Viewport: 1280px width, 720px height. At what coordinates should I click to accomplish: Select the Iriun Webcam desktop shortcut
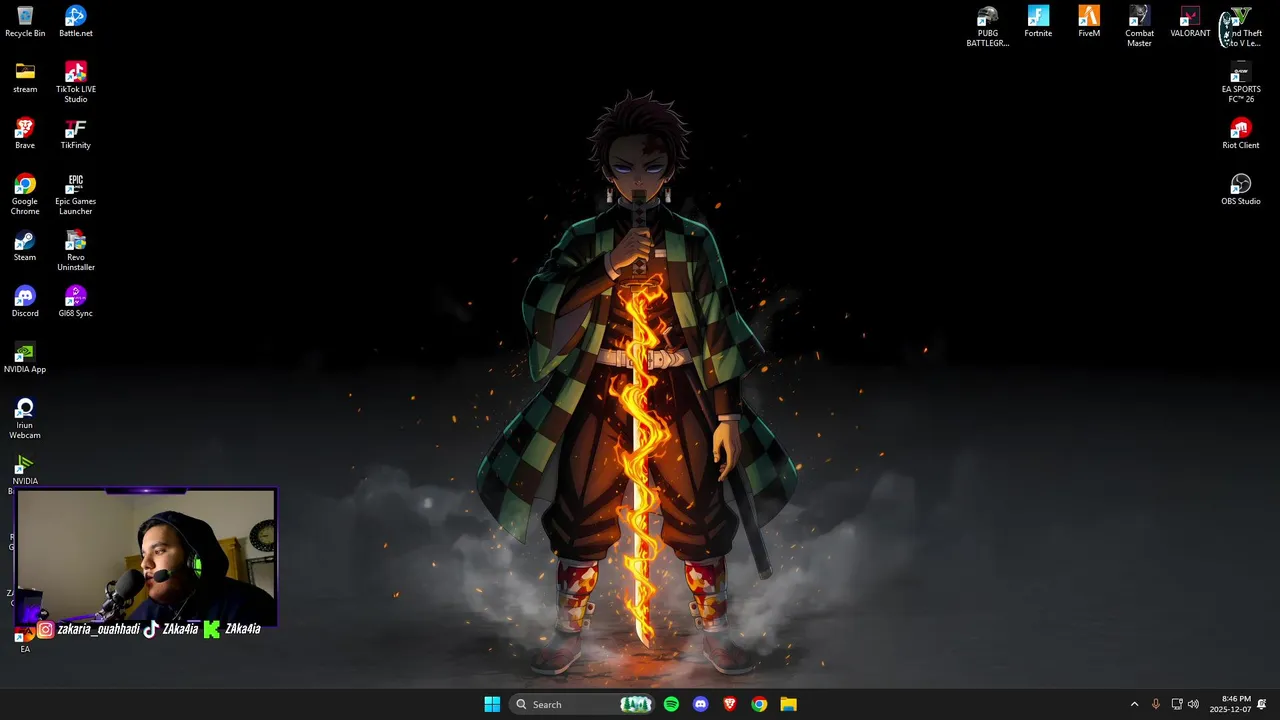tap(25, 418)
